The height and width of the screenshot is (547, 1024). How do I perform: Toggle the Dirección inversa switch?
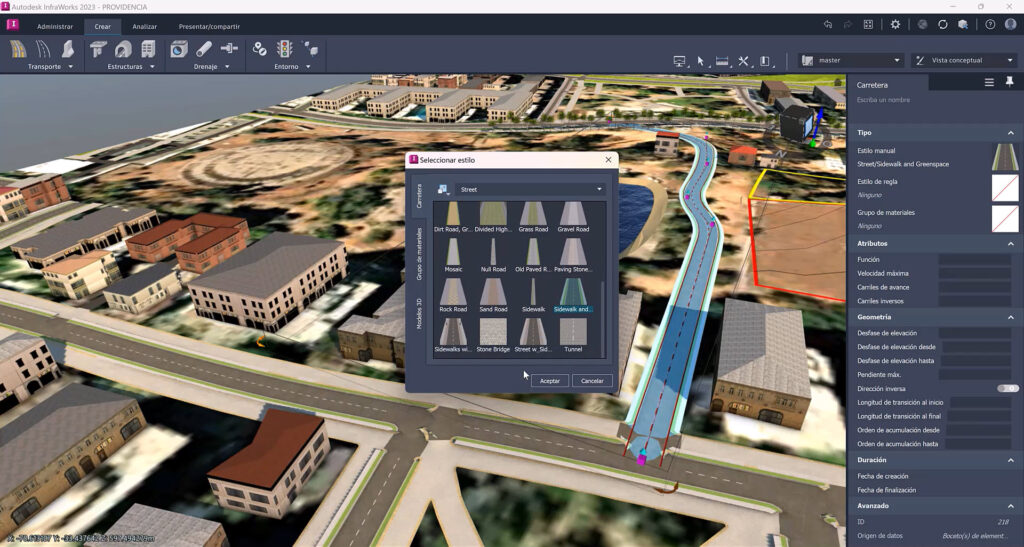1007,388
